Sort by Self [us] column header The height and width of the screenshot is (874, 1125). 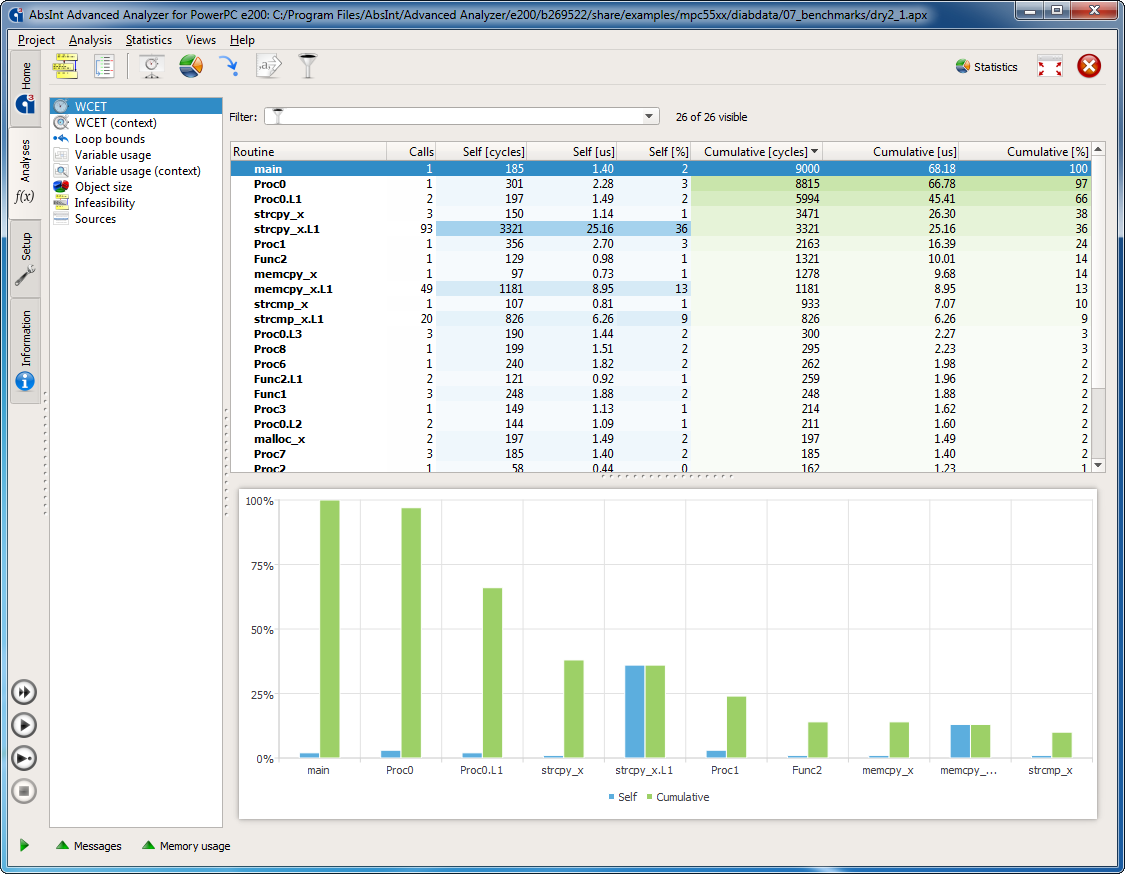[x=573, y=151]
